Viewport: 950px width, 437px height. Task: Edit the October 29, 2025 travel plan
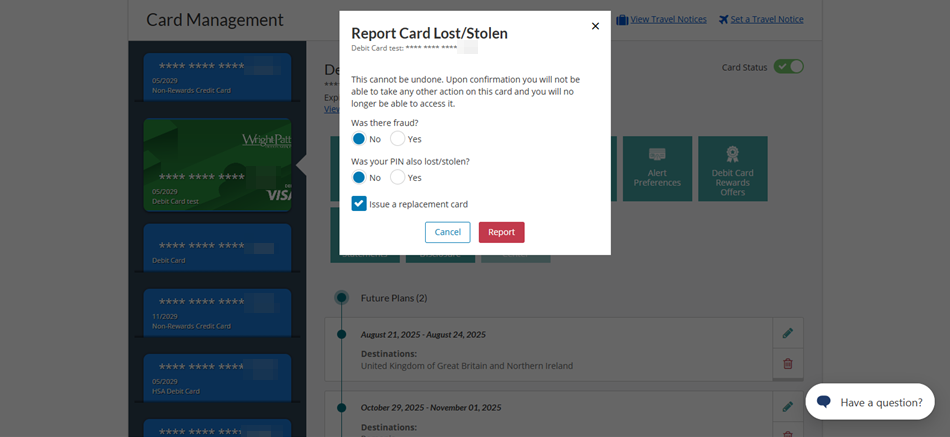coord(788,407)
